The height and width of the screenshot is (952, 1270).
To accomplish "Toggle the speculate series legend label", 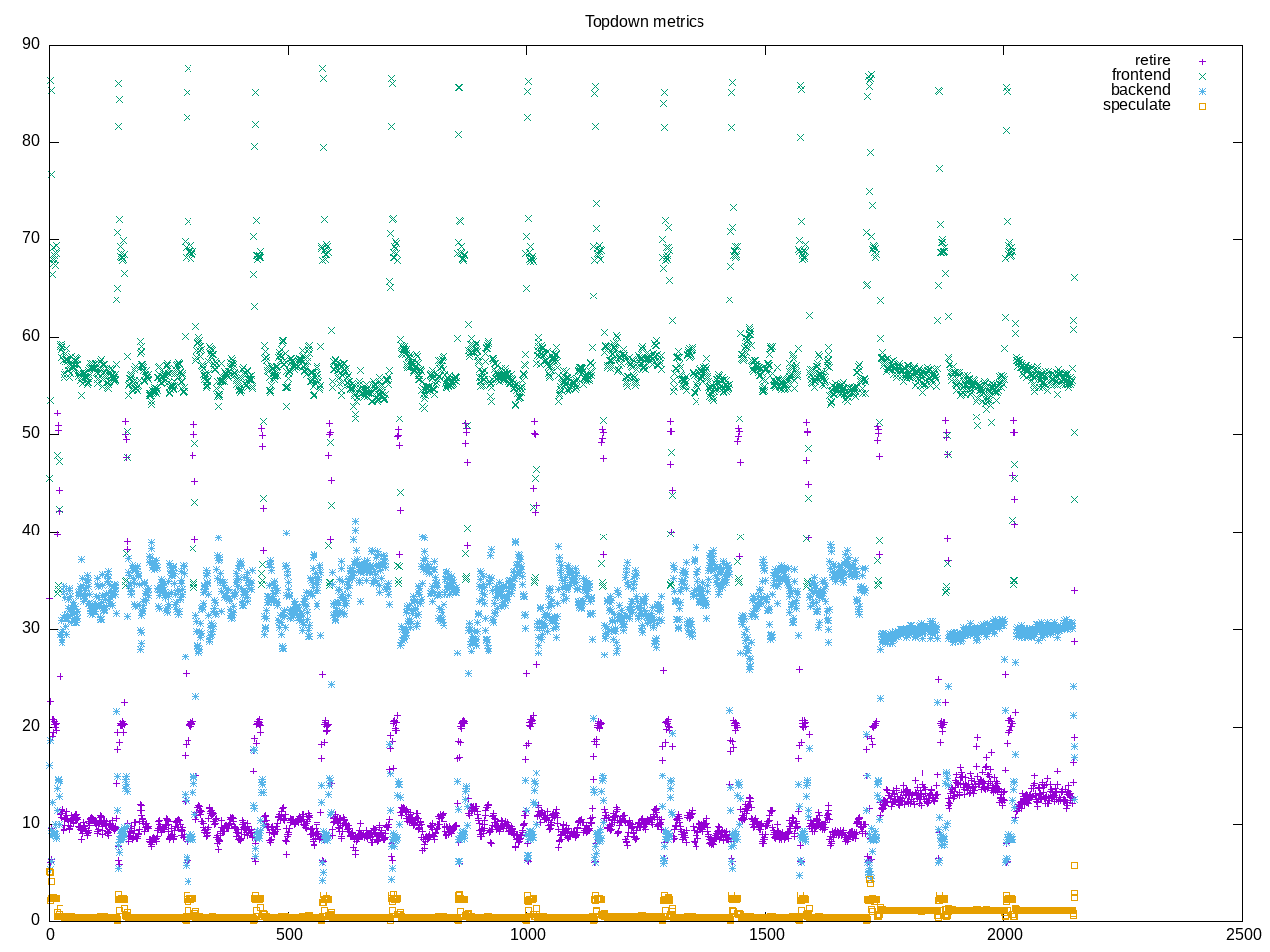I will [1136, 105].
